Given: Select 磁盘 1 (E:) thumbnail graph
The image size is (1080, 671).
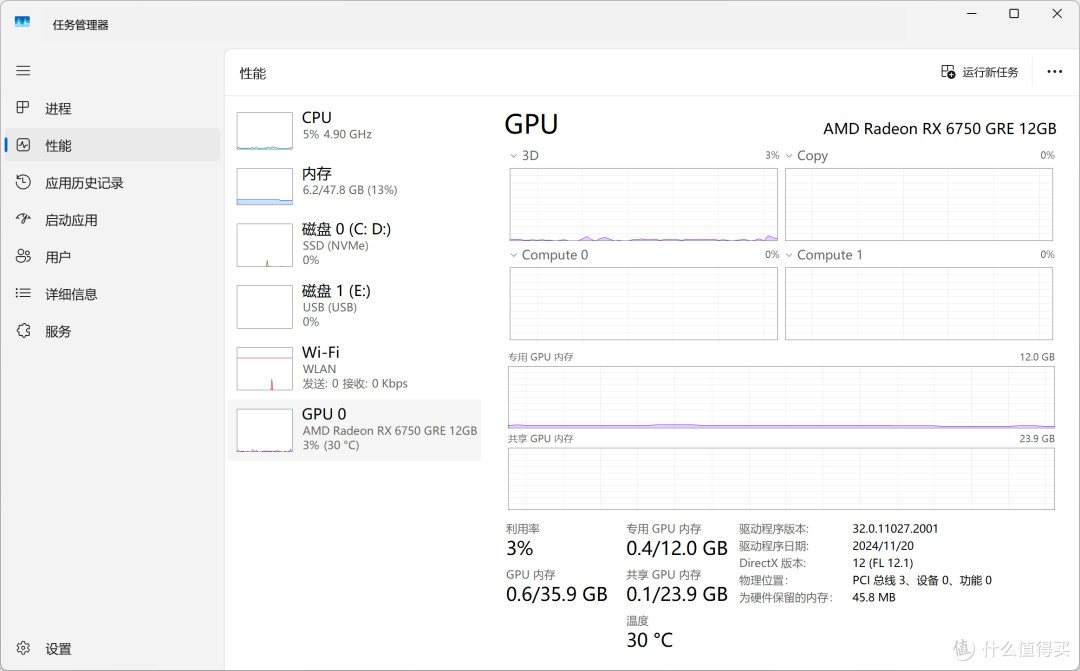Looking at the screenshot, I should [x=264, y=307].
